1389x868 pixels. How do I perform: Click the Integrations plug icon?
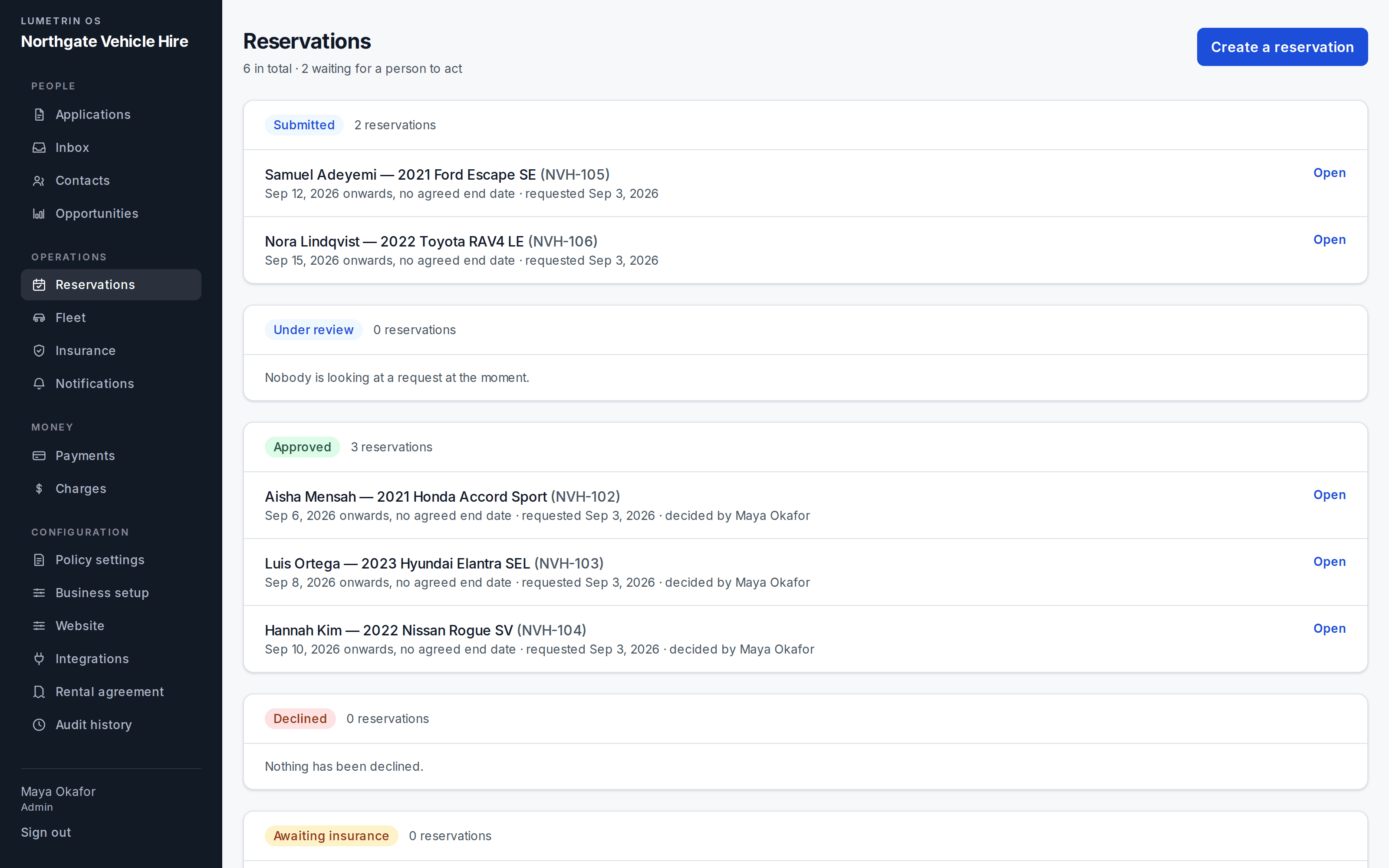pyautogui.click(x=39, y=658)
